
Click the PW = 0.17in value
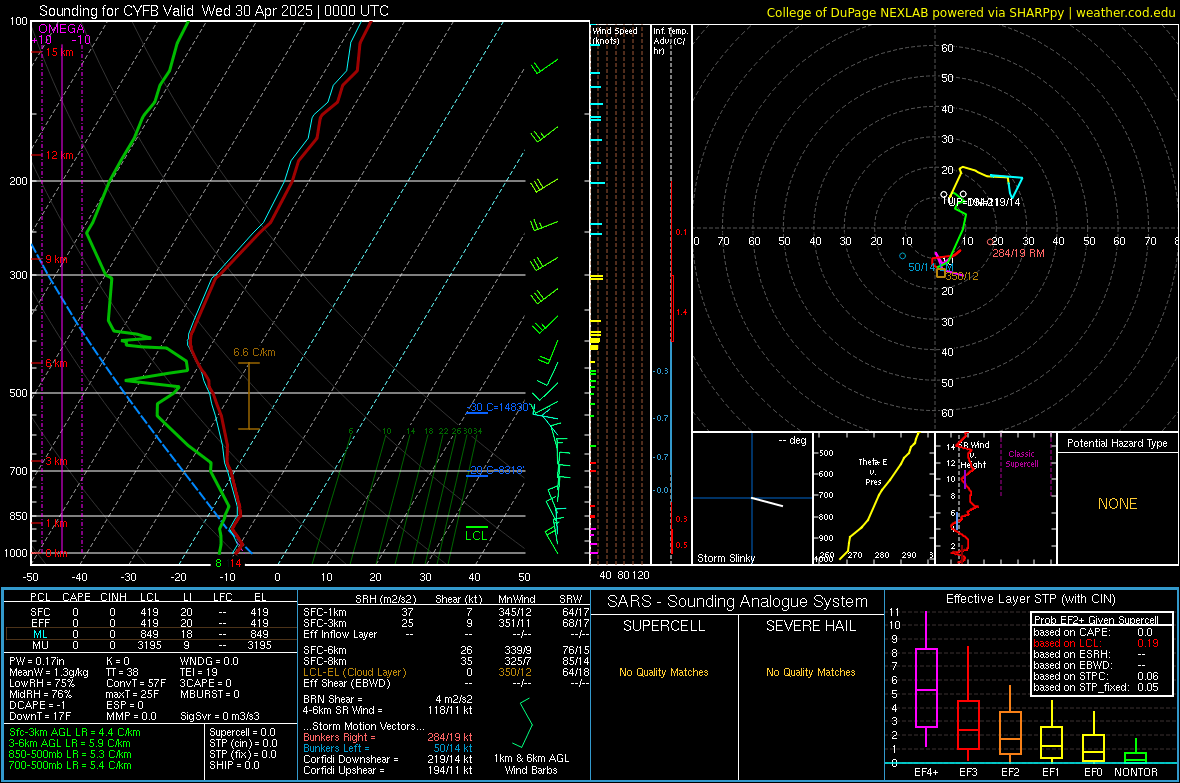[x=37, y=661]
